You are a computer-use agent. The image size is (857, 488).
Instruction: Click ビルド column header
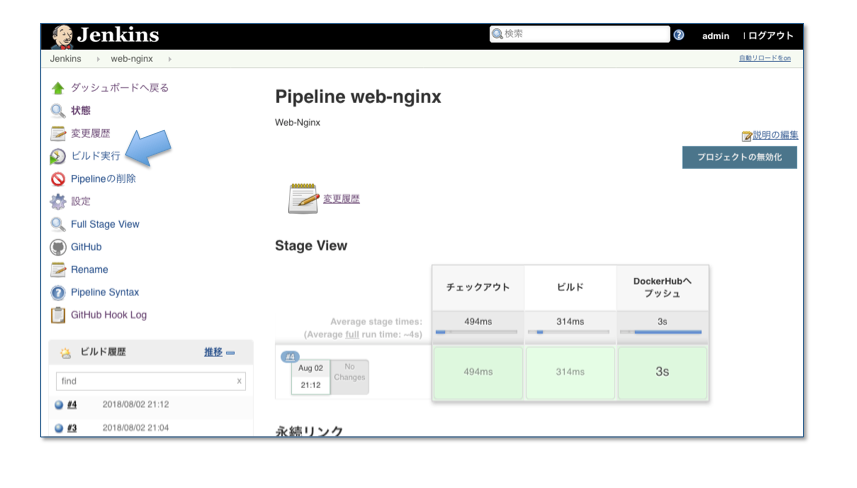click(570, 287)
